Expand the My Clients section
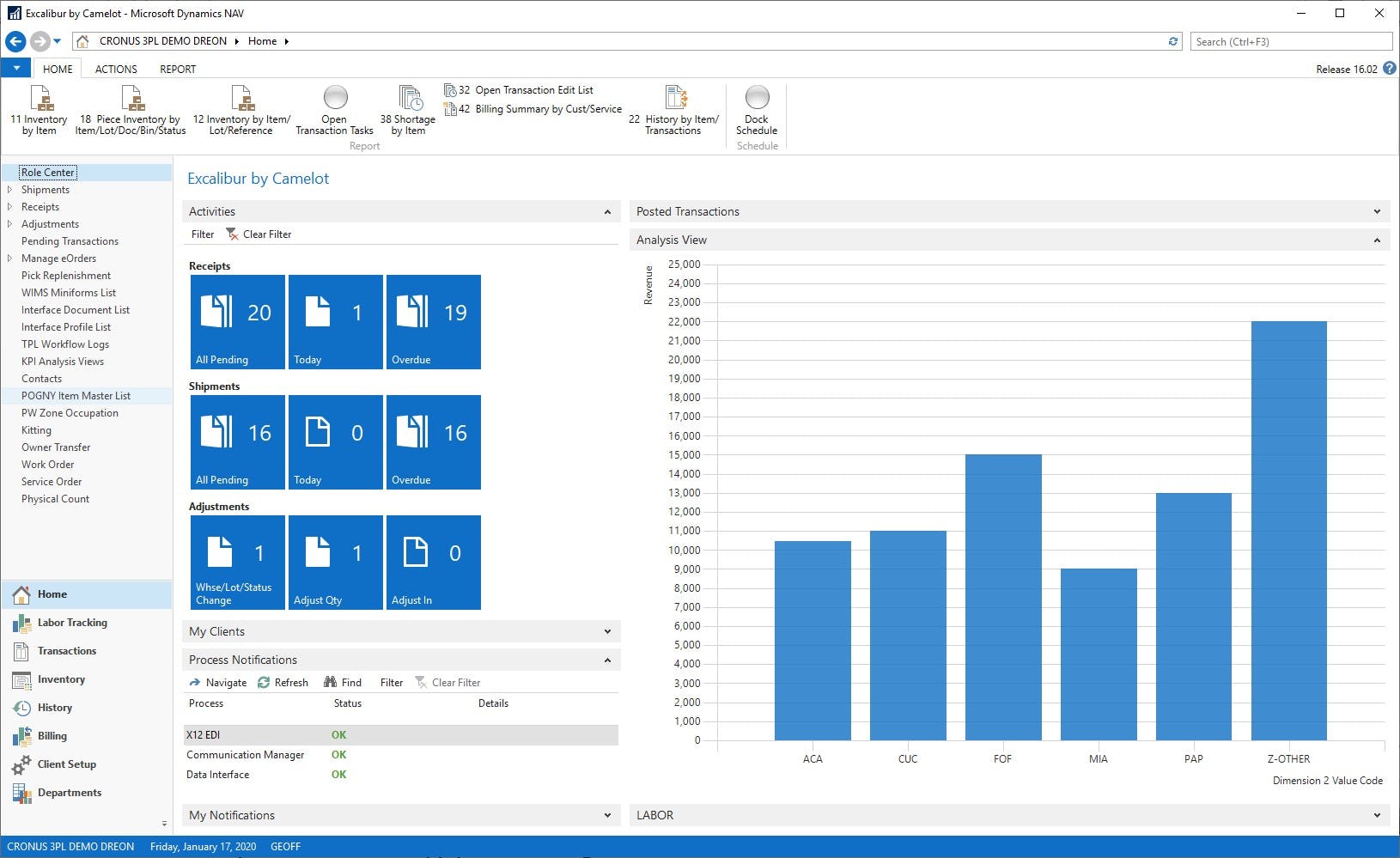This screenshot has width=1400, height=858. (608, 631)
